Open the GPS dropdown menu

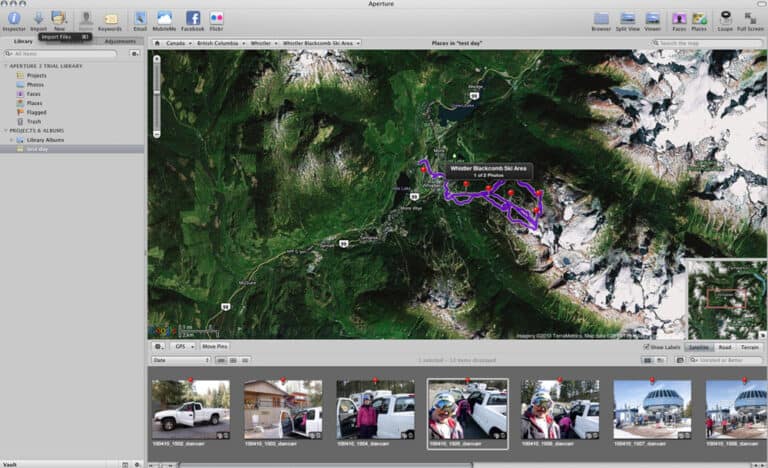(x=183, y=346)
